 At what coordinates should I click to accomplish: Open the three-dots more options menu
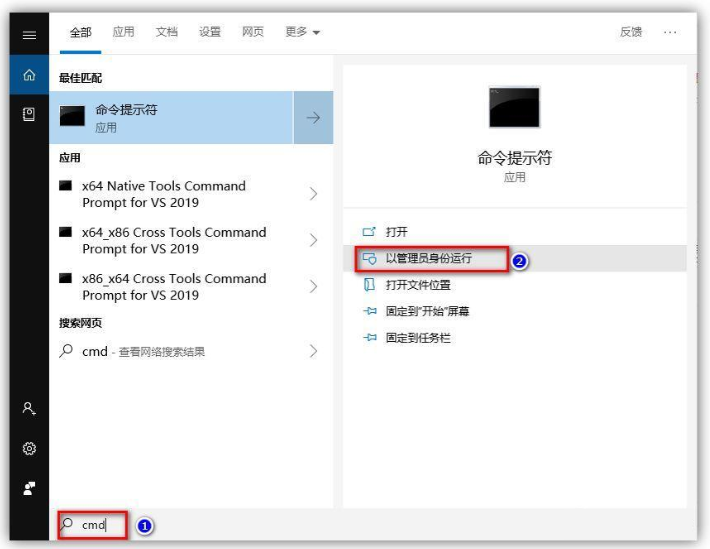point(670,32)
